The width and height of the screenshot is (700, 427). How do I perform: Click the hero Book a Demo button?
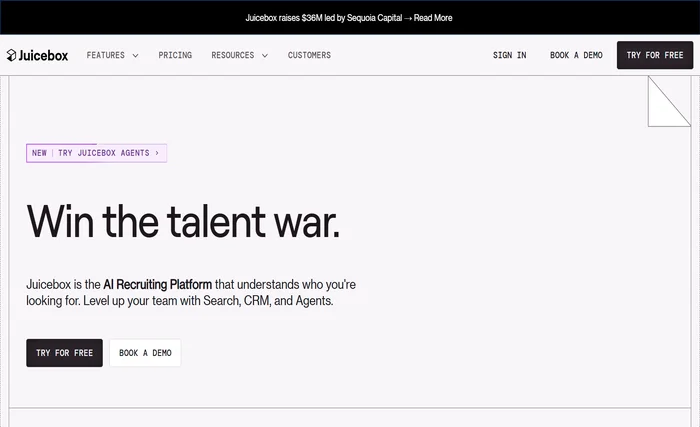[x=145, y=353]
